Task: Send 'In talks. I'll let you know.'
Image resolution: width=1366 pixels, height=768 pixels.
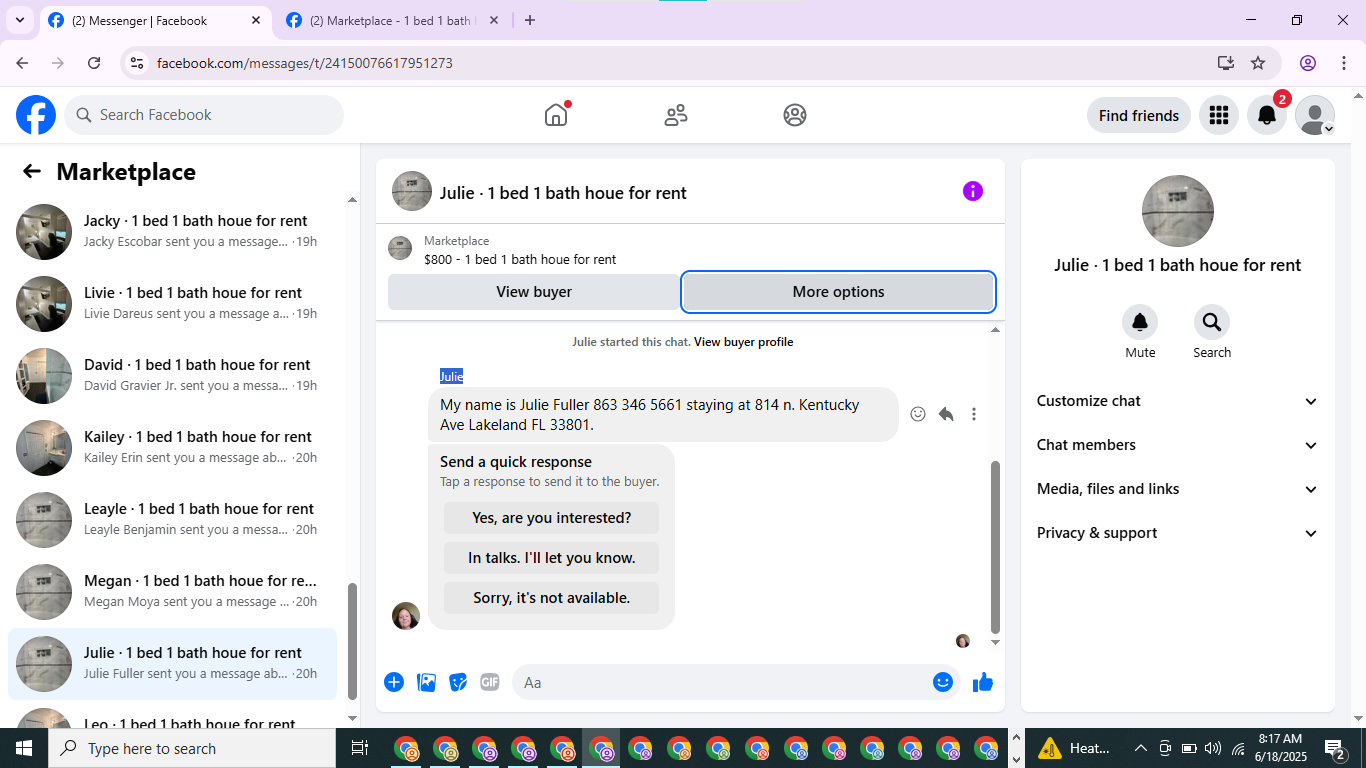Action: pos(551,558)
